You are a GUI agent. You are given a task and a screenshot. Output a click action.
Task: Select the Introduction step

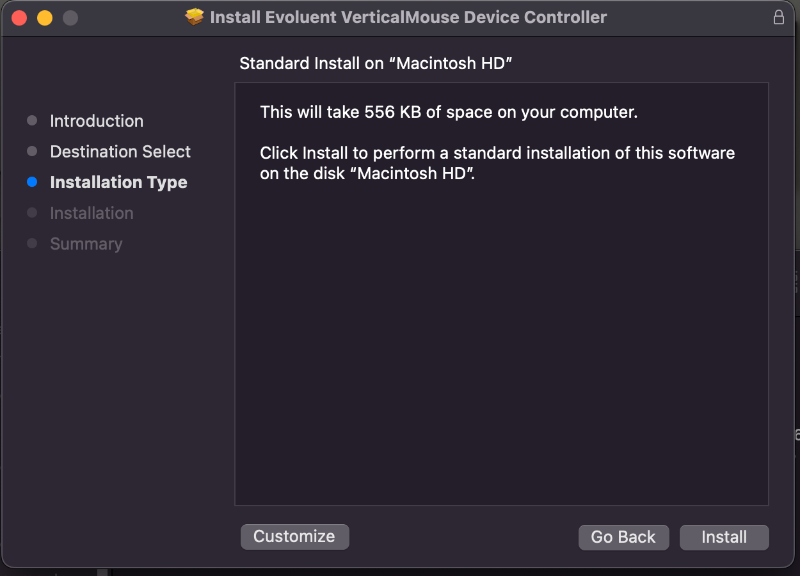[x=96, y=121]
